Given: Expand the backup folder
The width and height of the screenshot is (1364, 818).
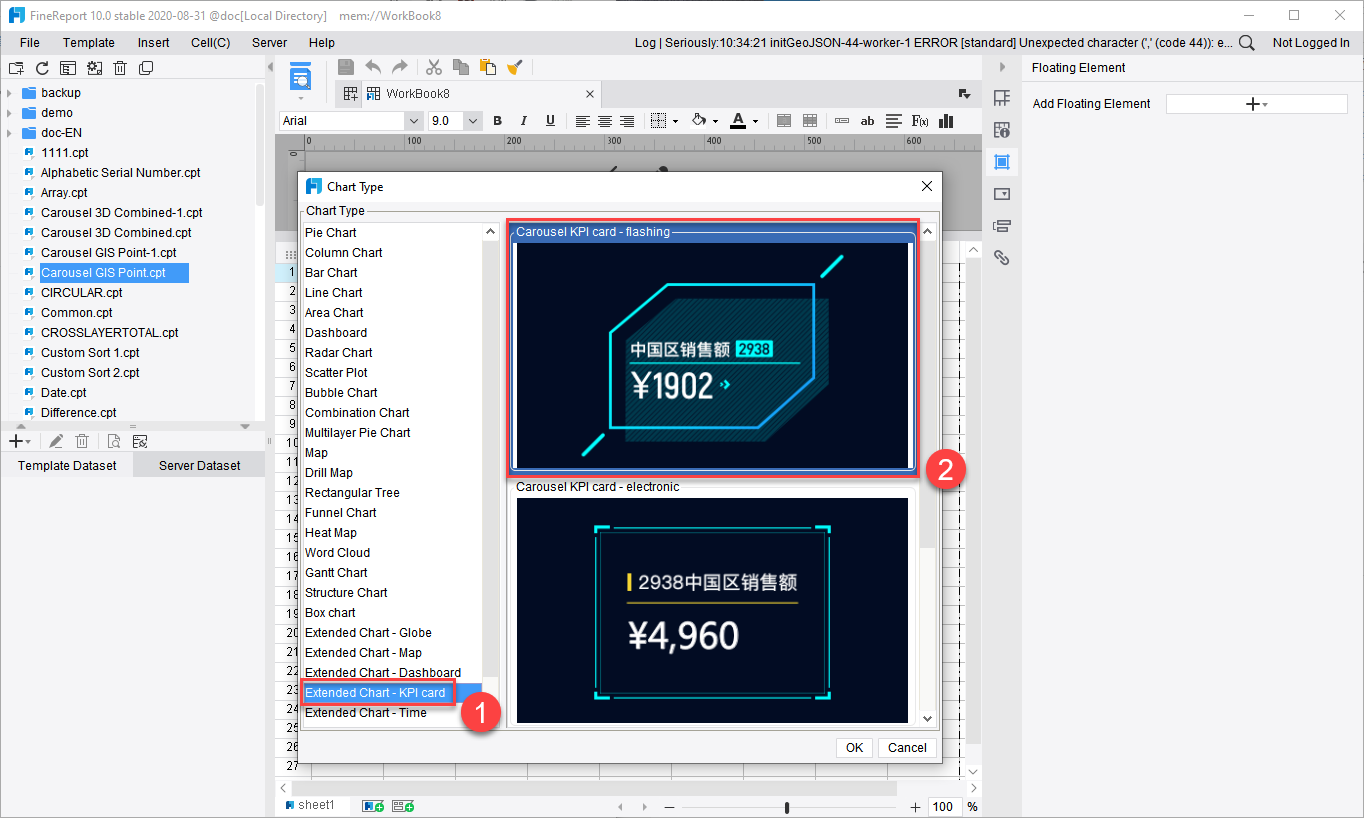Looking at the screenshot, I should (x=9, y=93).
